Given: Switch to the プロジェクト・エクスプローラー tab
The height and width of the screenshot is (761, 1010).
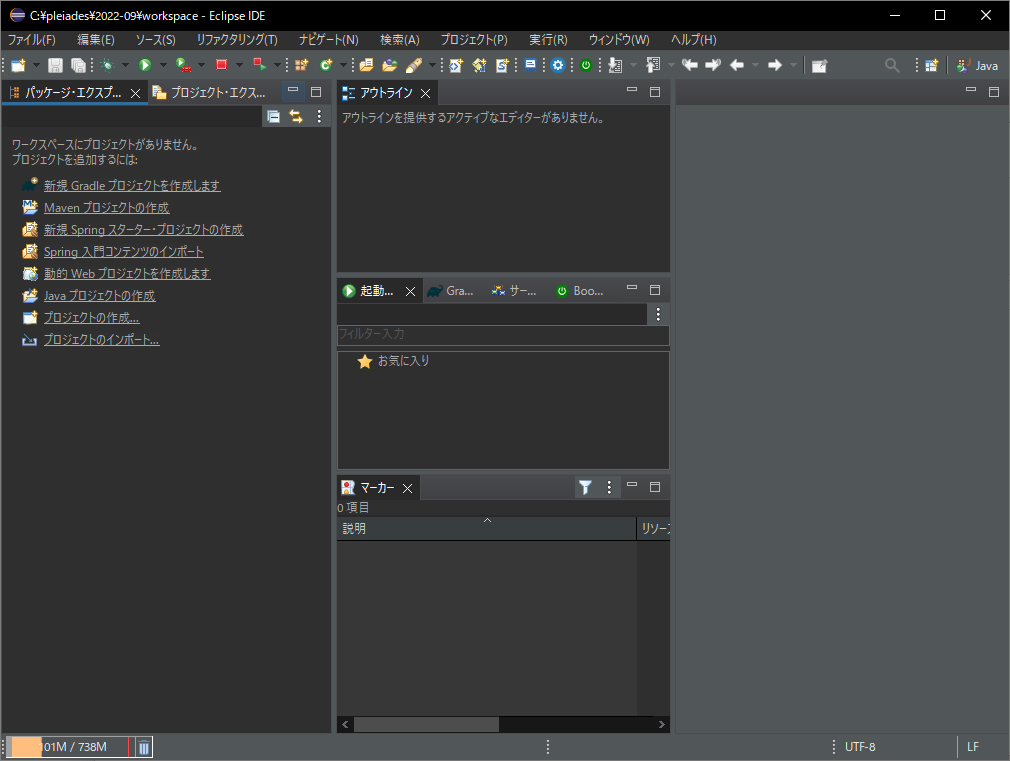Looking at the screenshot, I should tap(210, 93).
